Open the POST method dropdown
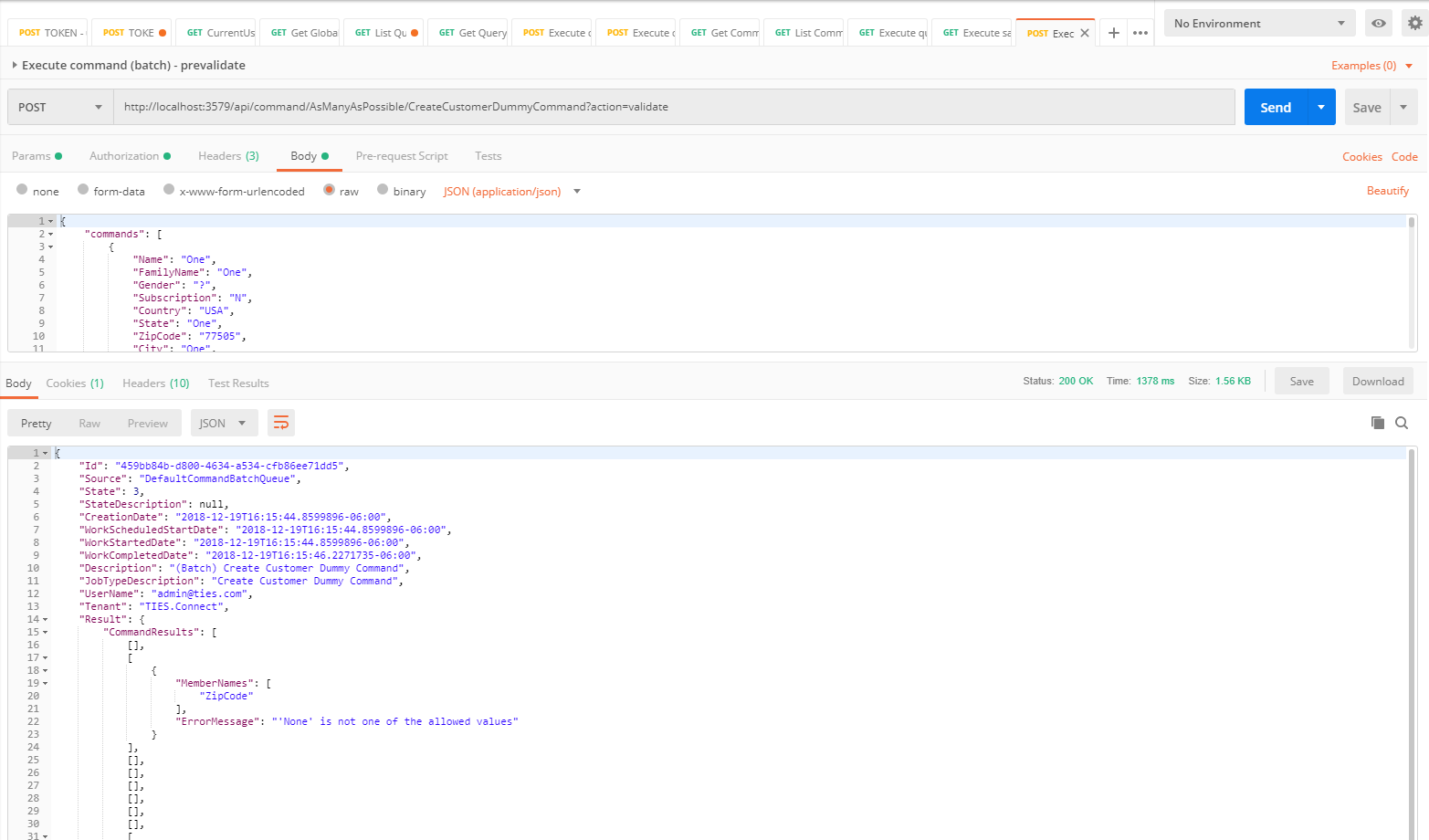The image size is (1429, 840). coord(60,107)
